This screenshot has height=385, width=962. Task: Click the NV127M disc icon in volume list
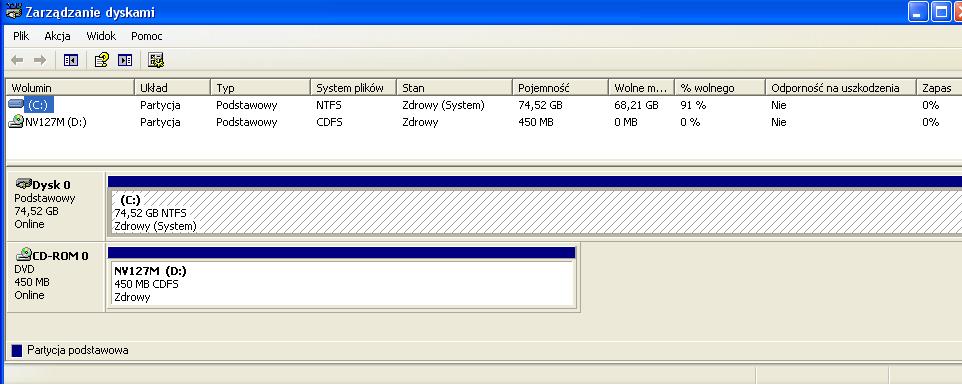(x=16, y=121)
